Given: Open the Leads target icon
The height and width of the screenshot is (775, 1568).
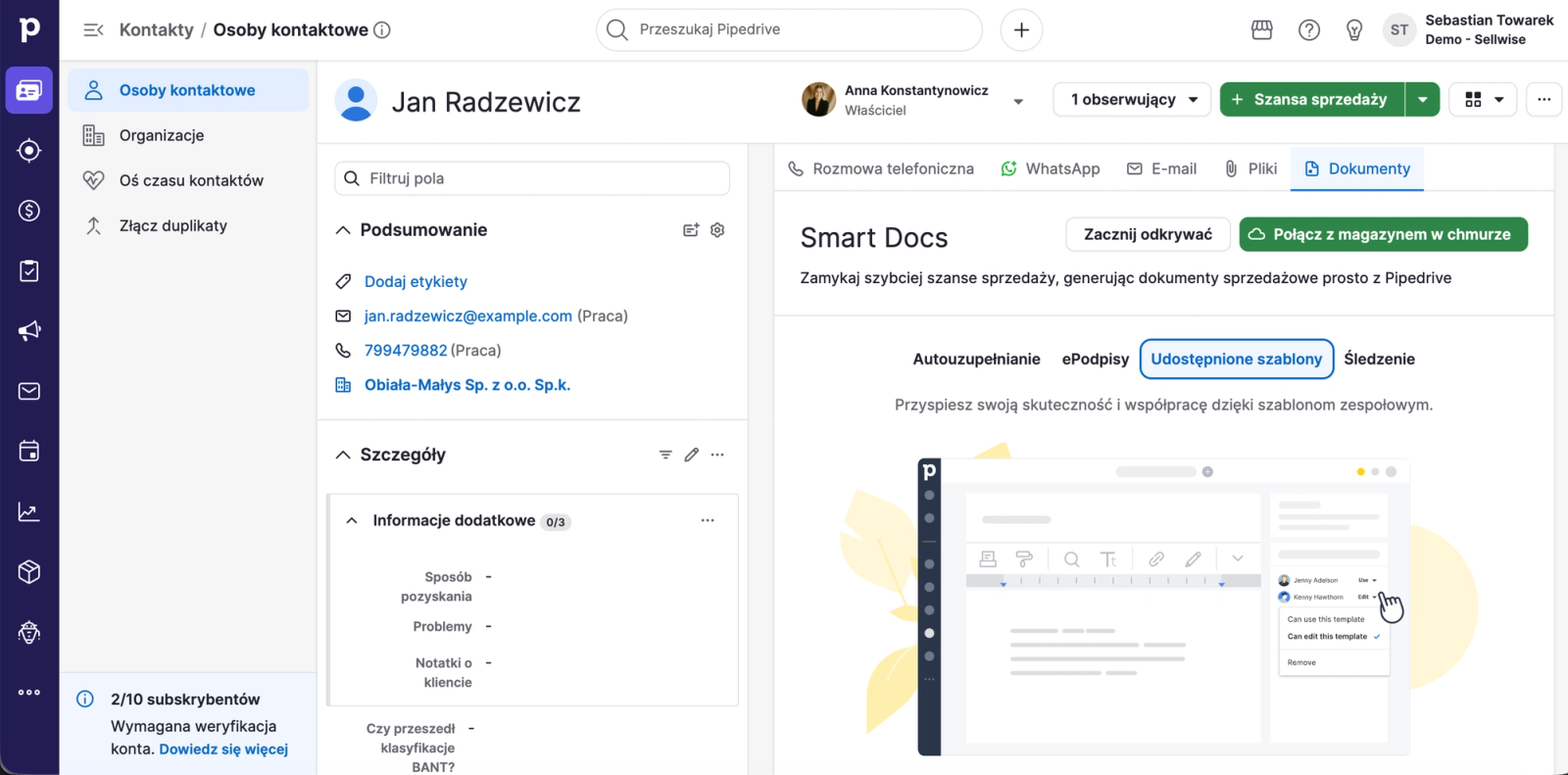Looking at the screenshot, I should click(29, 150).
